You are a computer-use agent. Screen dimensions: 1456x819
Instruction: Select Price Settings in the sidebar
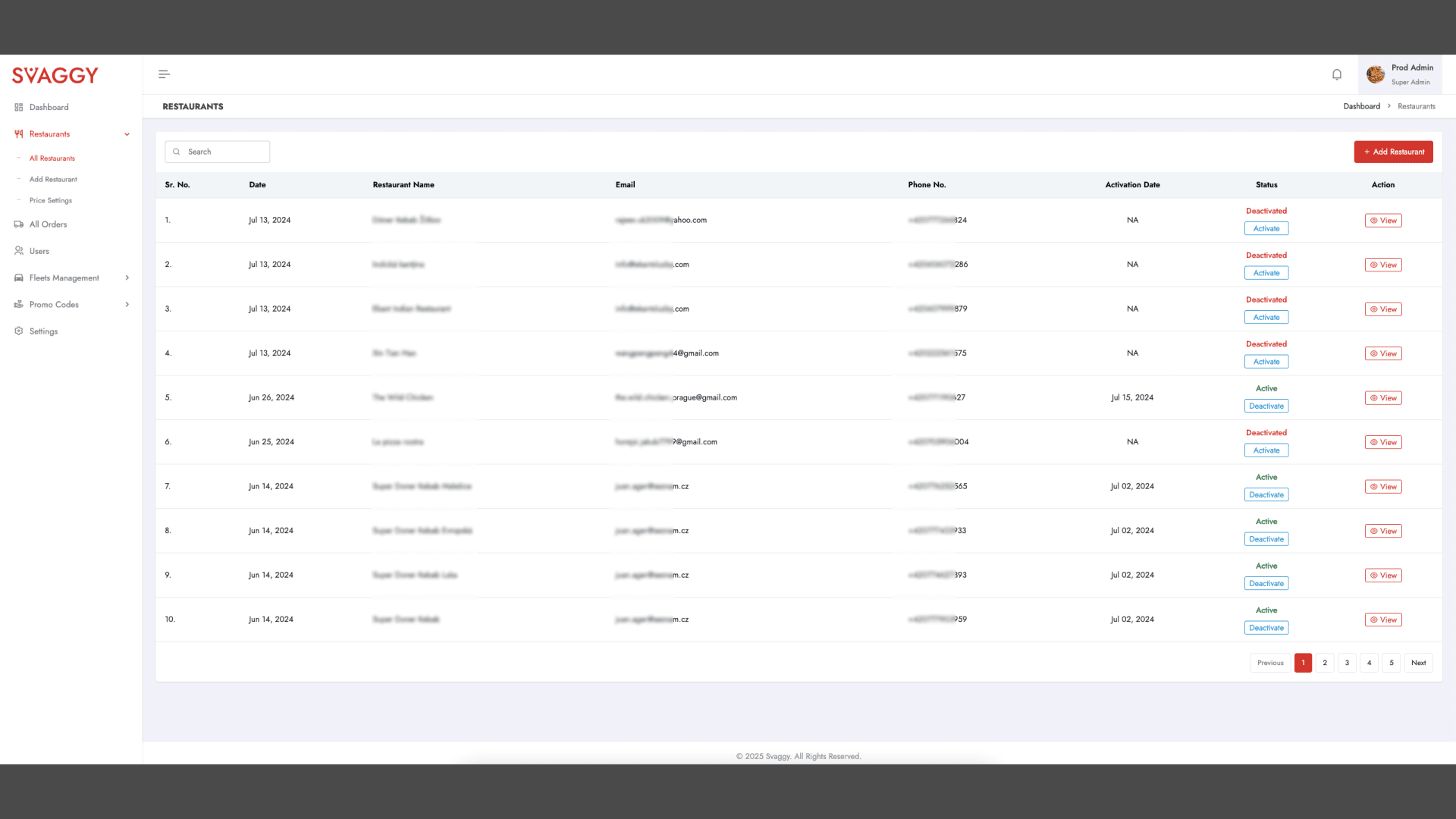pyautogui.click(x=50, y=200)
